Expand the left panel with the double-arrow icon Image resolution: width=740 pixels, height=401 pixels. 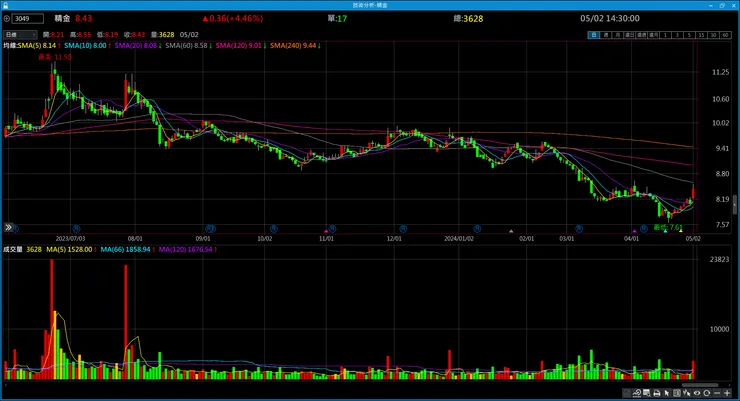pos(8,227)
